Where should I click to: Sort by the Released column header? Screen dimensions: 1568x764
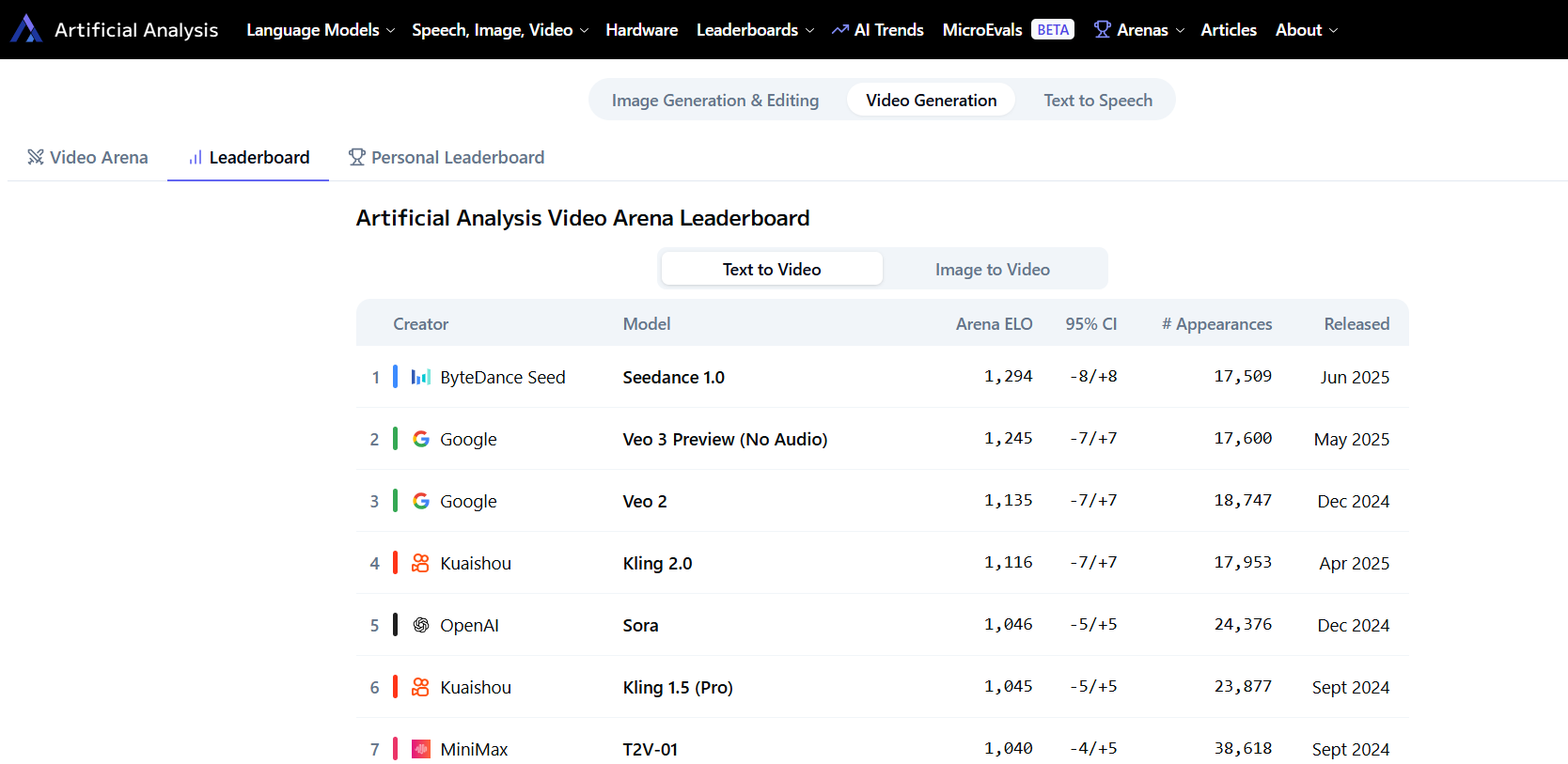(1356, 324)
